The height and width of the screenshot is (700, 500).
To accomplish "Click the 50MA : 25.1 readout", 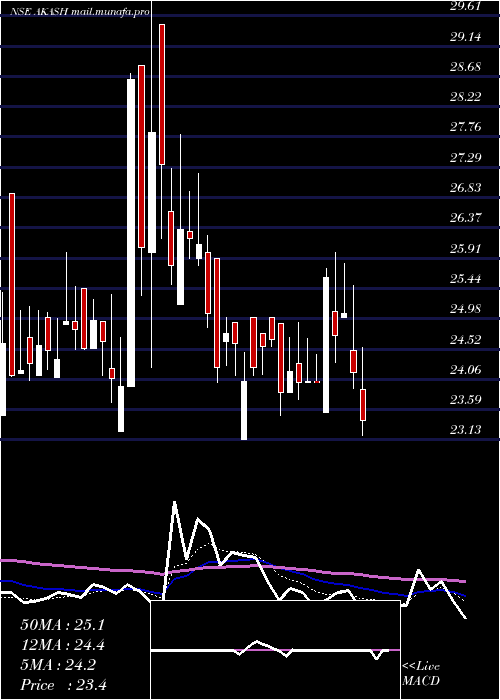I will tap(62, 625).
